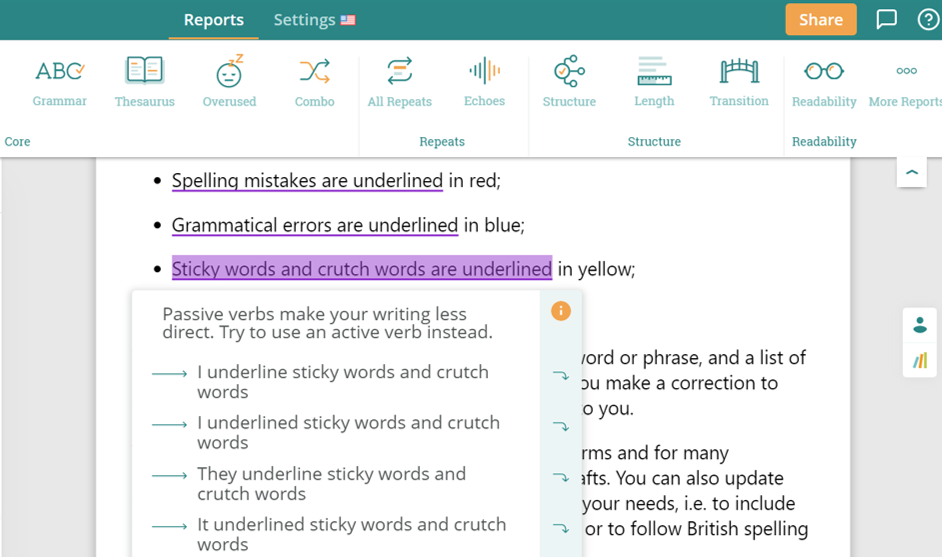Open the Transition report
The width and height of the screenshot is (942, 557).
(739, 83)
